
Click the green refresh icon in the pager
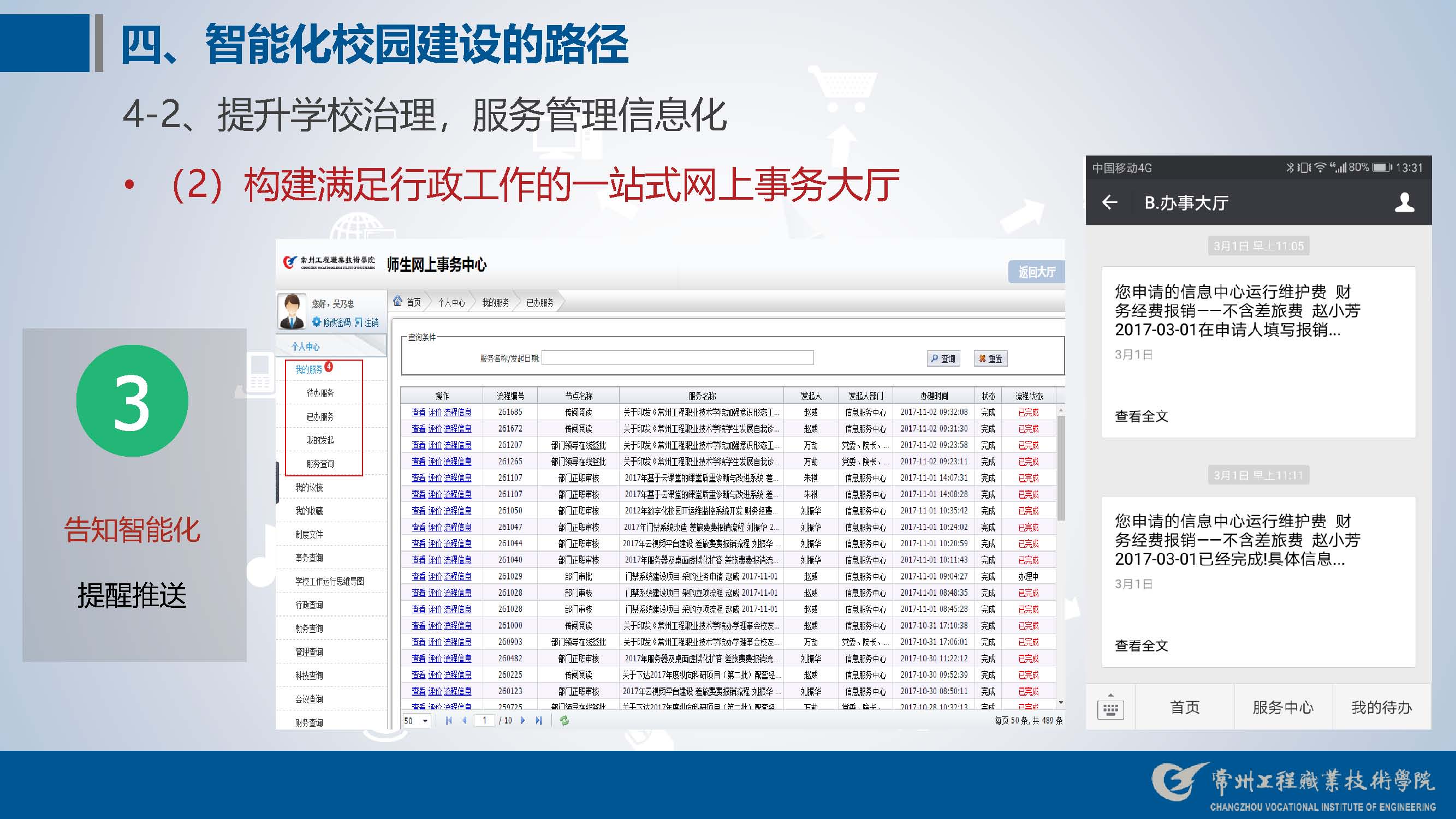pyautogui.click(x=564, y=720)
